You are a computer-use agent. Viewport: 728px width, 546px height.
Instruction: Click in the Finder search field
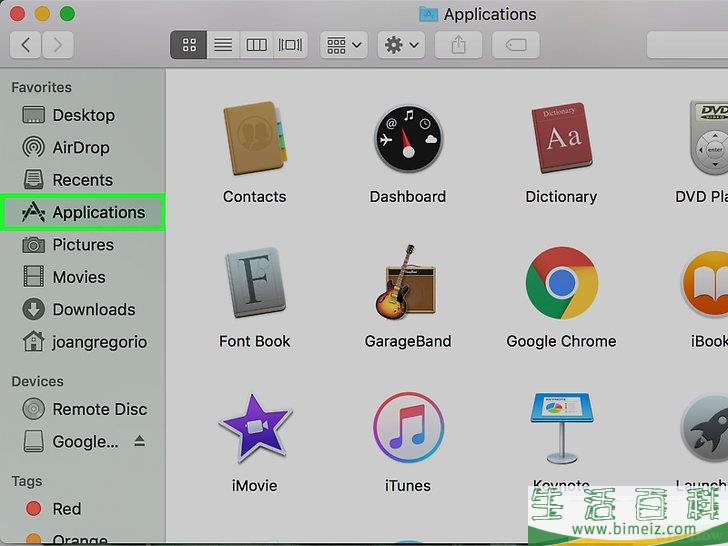687,45
